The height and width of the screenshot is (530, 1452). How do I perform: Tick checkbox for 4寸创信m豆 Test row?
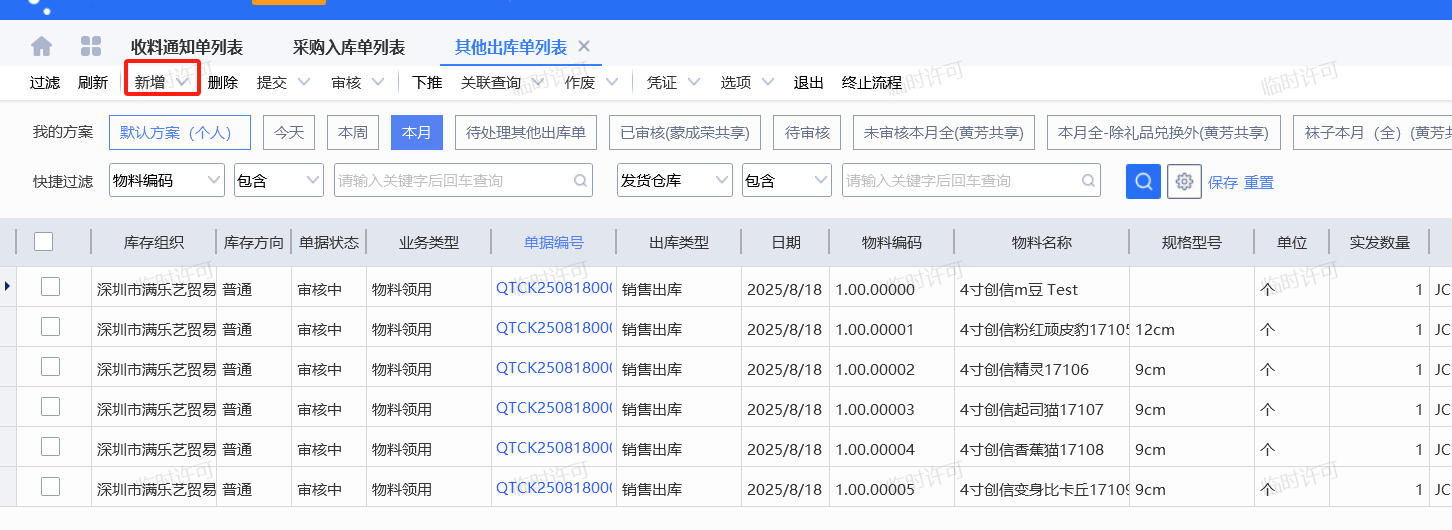pos(50,288)
